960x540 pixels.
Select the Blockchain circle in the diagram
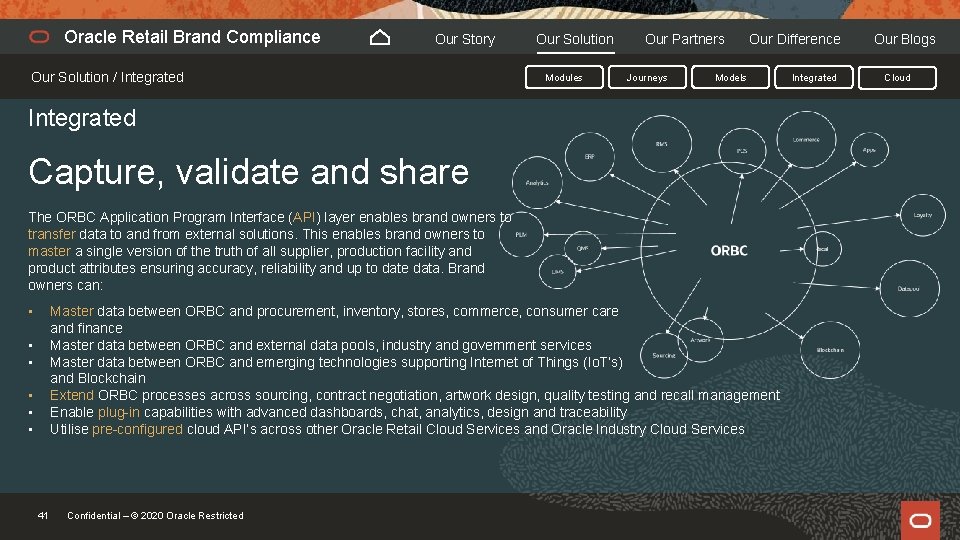[830, 350]
